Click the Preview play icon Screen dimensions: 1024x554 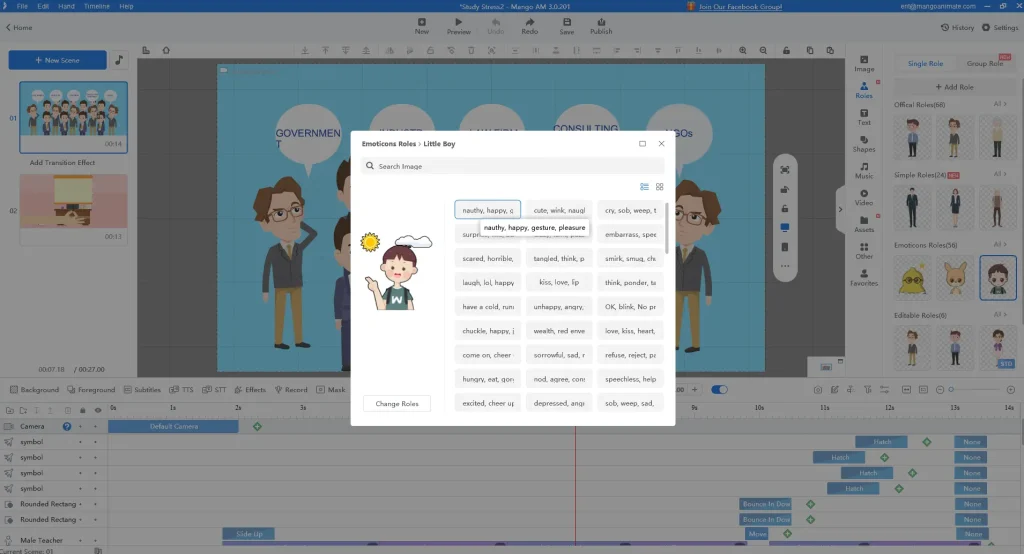point(458,25)
